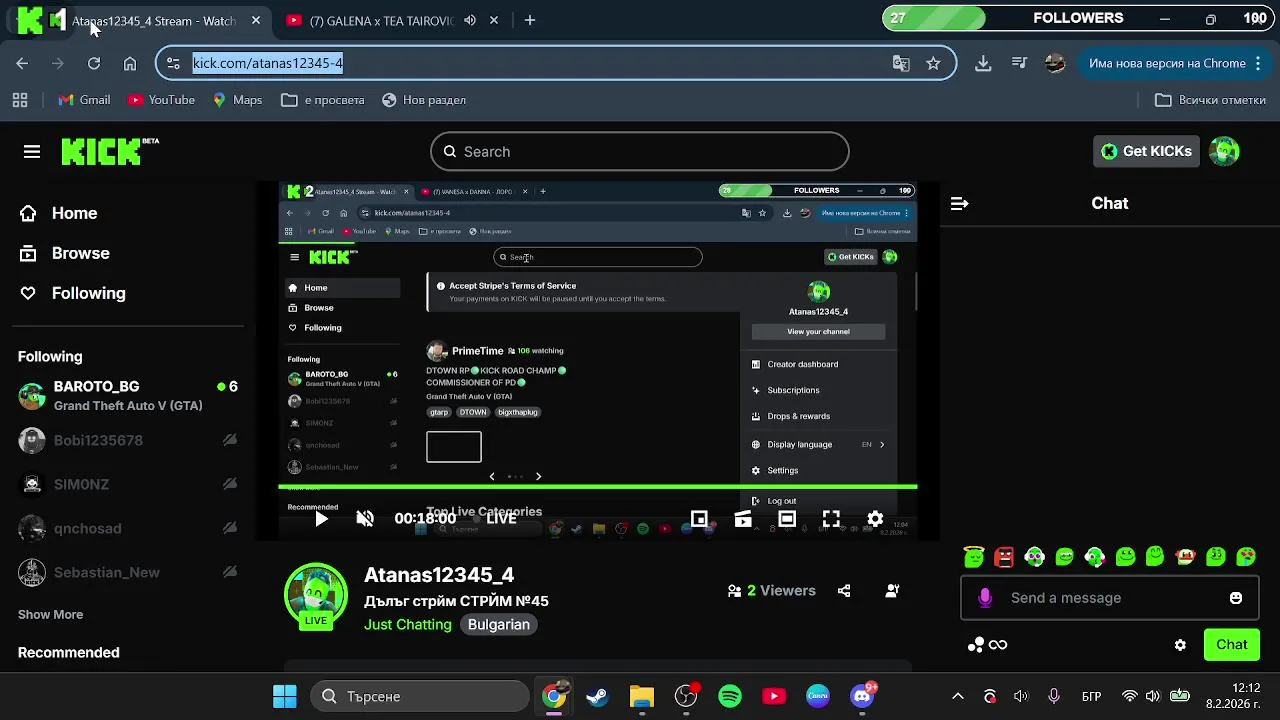Go to browser home page icon

(x=130, y=63)
